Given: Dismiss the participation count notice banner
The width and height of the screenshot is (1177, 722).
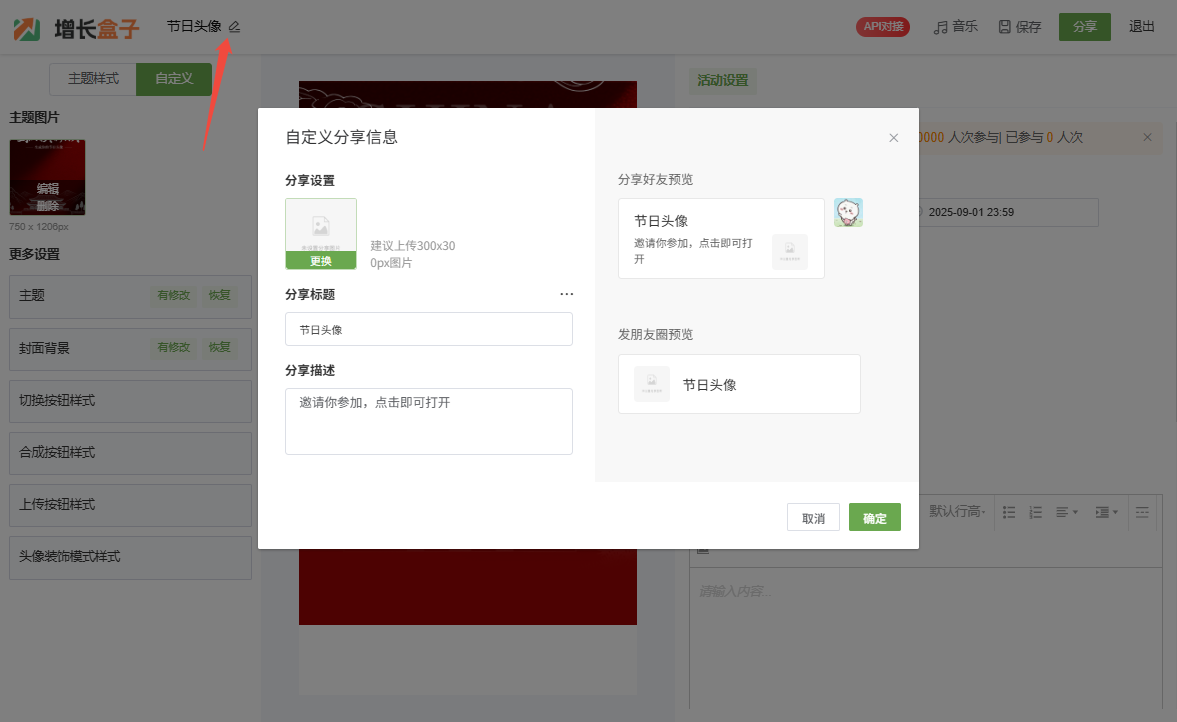Looking at the screenshot, I should tap(1147, 137).
